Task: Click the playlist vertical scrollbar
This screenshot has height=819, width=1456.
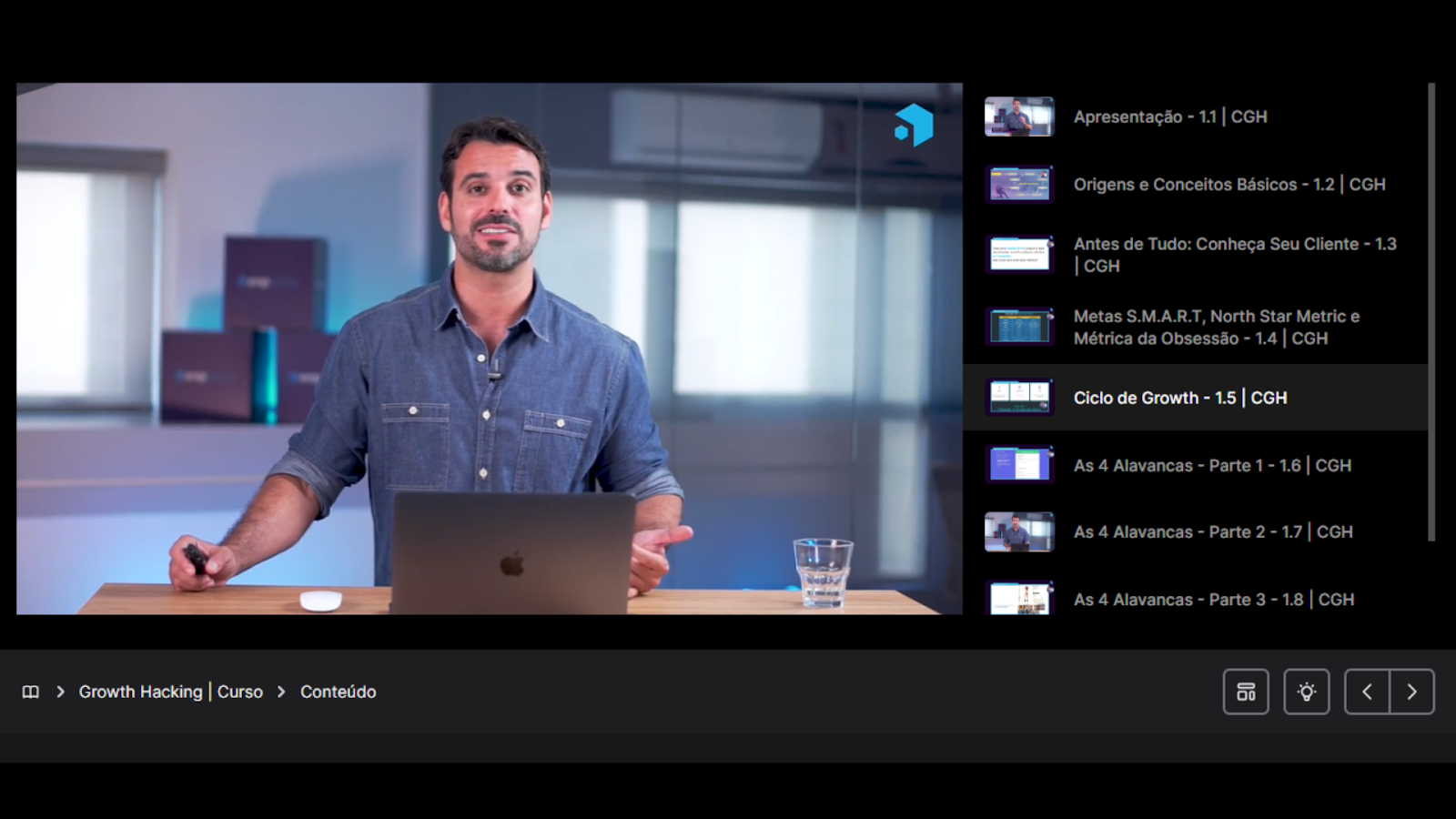Action: 1431,312
